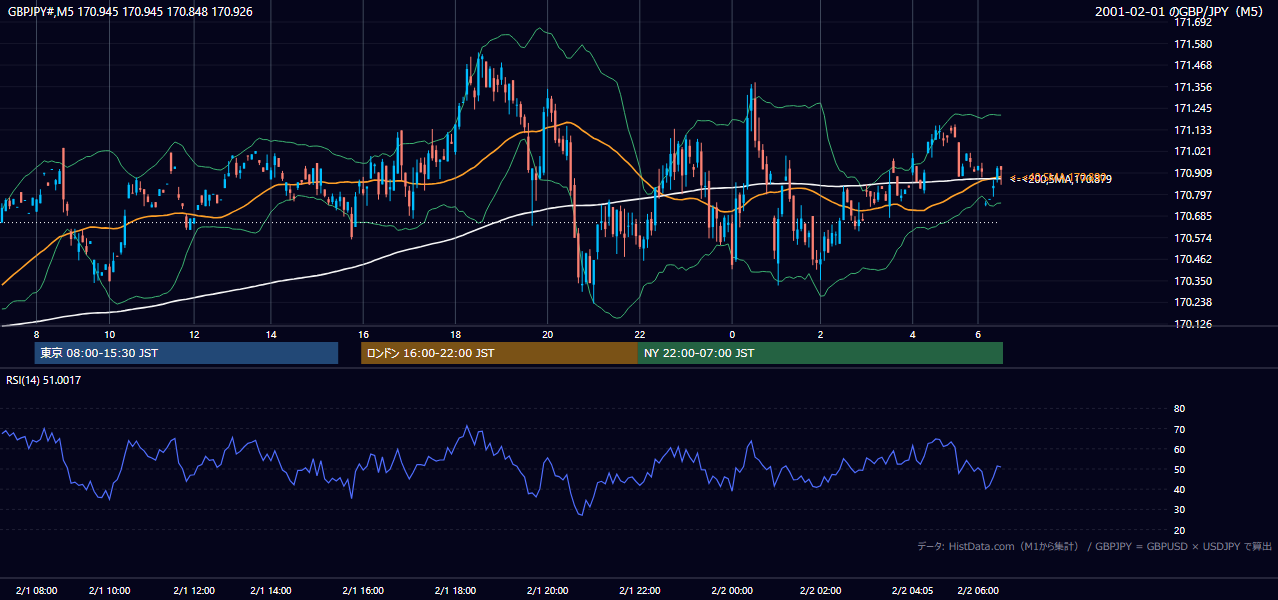Screen dimensions: 1278x600
Task: Click hour label 16 under the price chart
Action: pos(363,334)
